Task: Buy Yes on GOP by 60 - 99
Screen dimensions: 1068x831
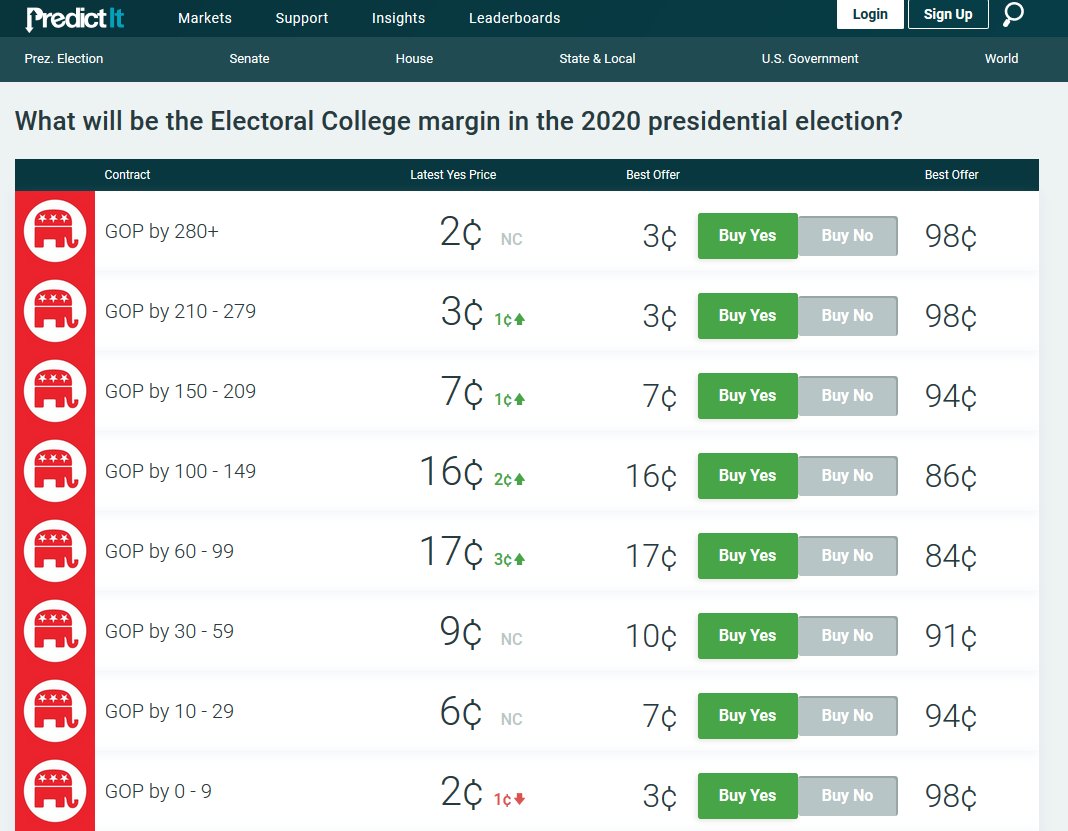Action: (747, 556)
